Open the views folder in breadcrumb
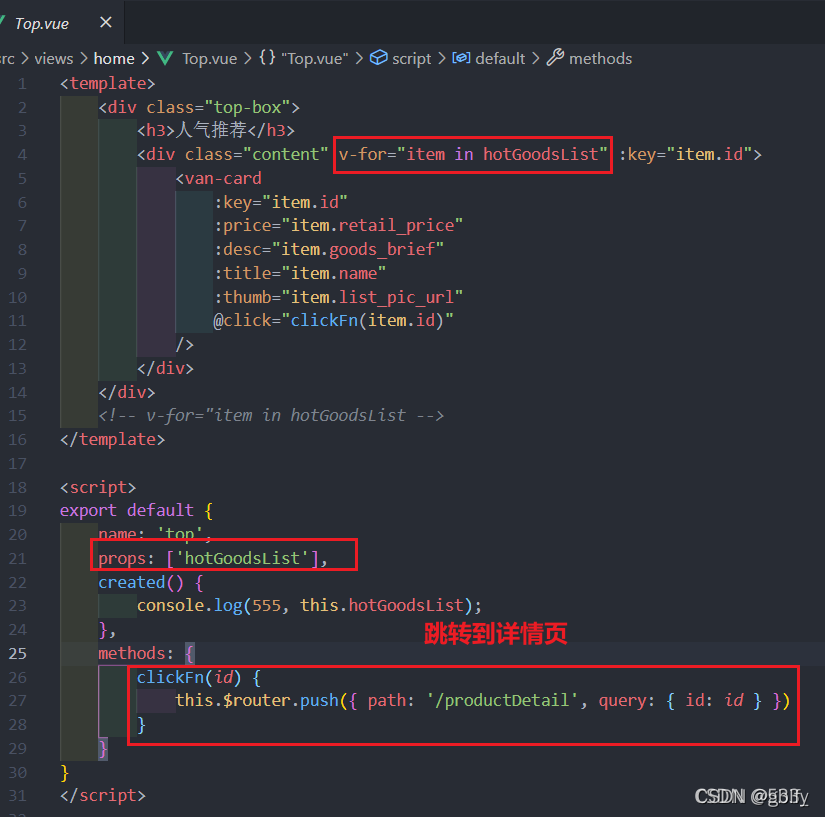825x817 pixels. pos(54,58)
